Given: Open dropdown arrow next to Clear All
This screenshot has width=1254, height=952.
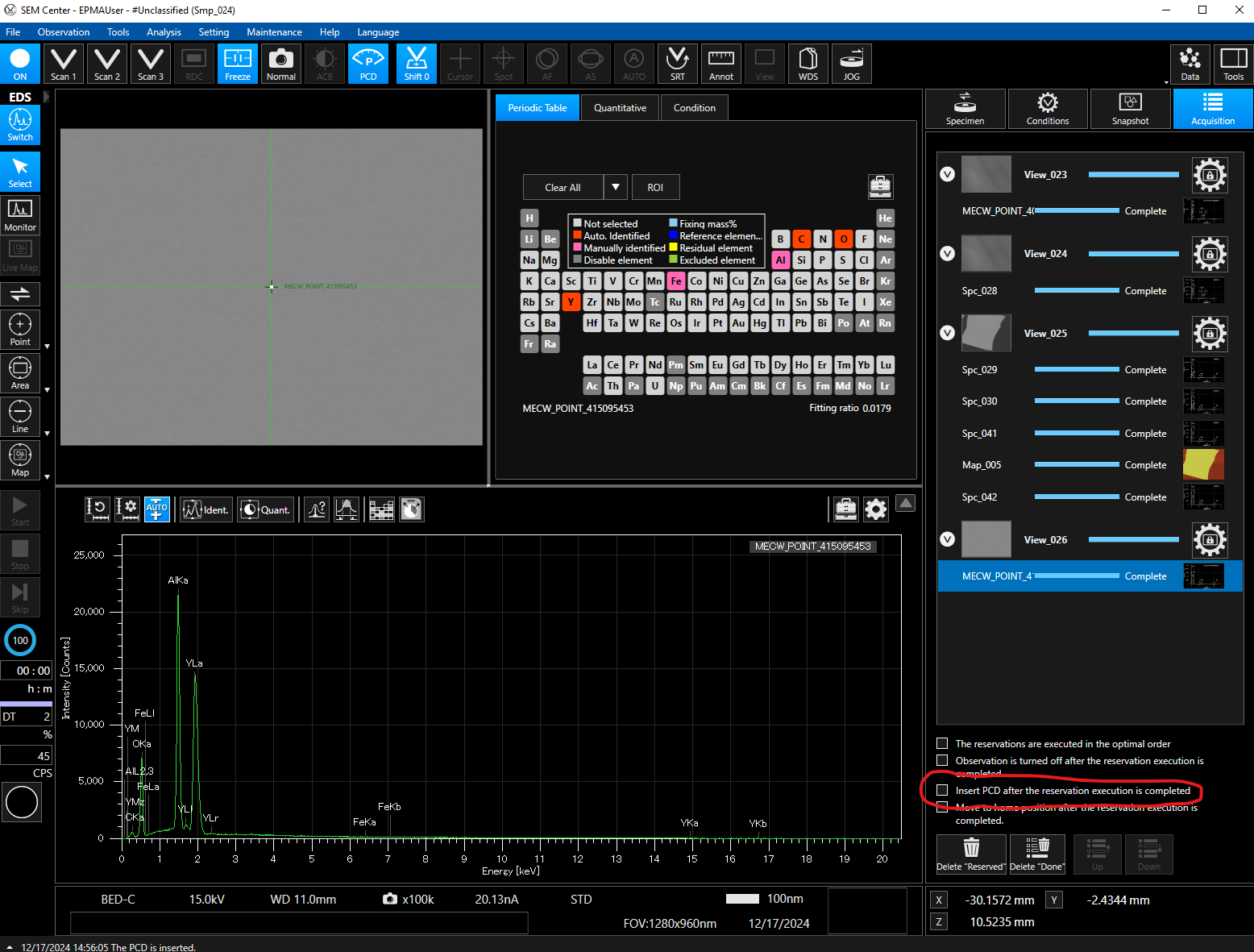Looking at the screenshot, I should click(x=615, y=187).
